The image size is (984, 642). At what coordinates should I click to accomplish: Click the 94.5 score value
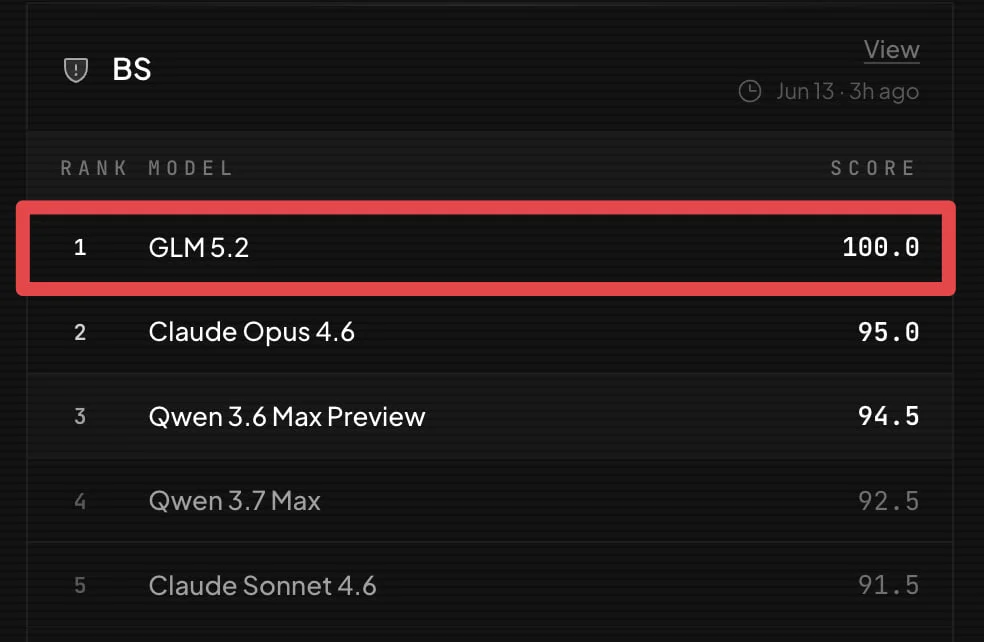point(889,417)
